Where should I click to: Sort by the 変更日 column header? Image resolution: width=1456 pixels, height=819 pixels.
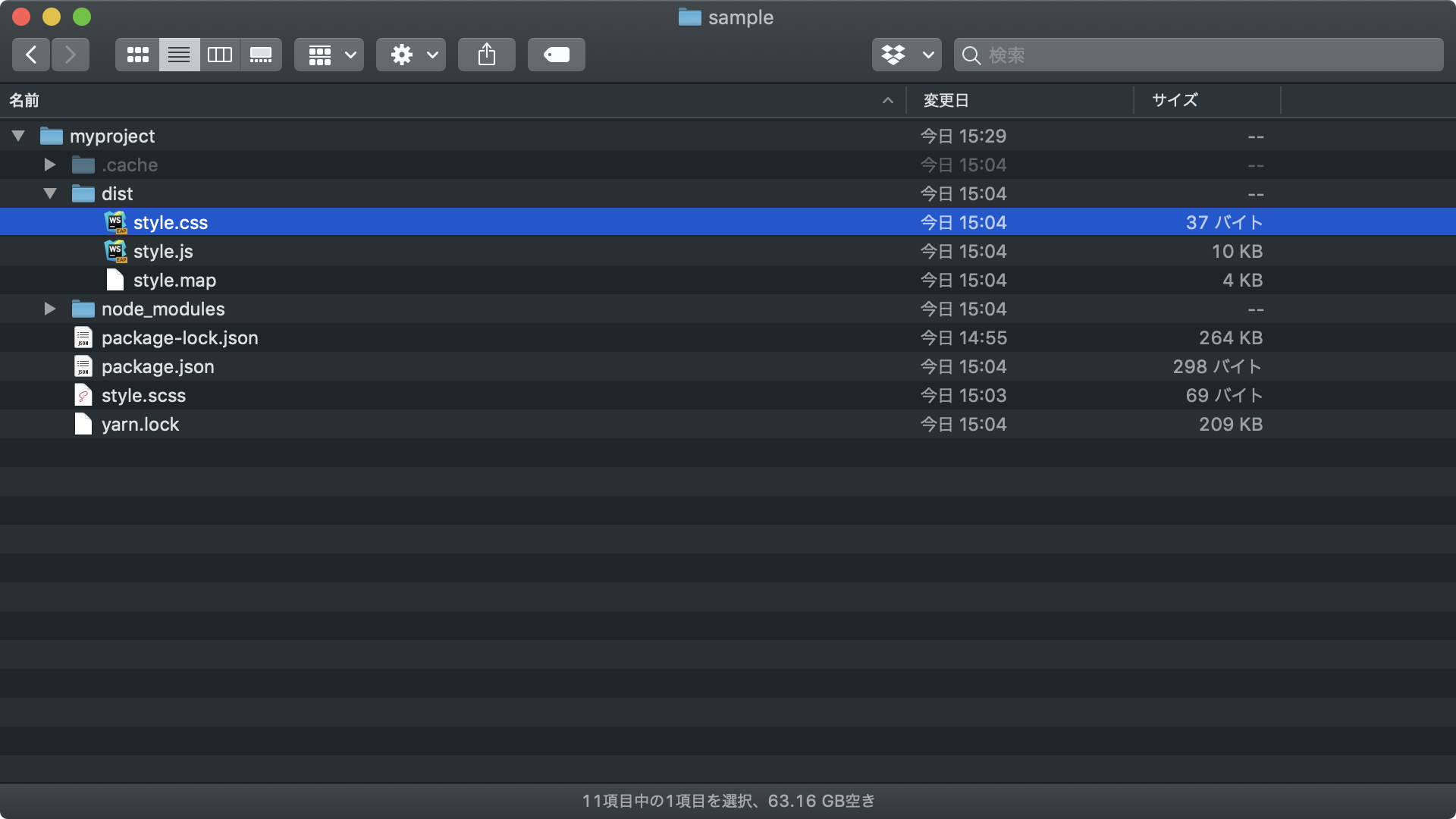[946, 100]
